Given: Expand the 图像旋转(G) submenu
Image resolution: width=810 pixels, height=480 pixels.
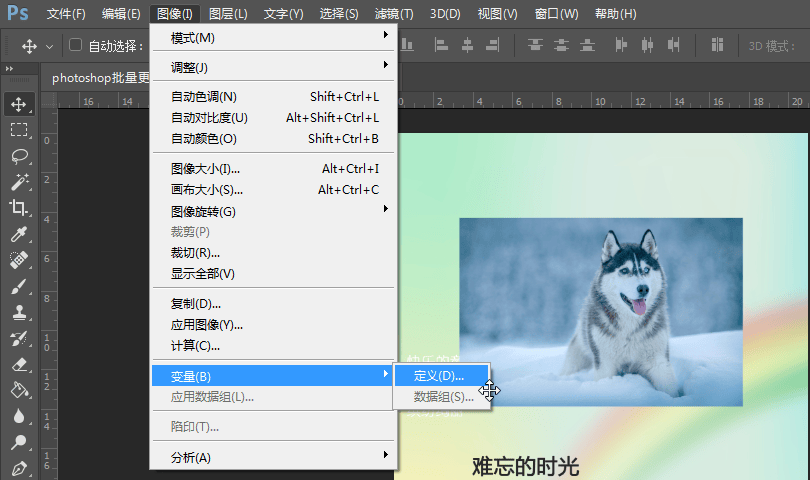Looking at the screenshot, I should coord(274,211).
